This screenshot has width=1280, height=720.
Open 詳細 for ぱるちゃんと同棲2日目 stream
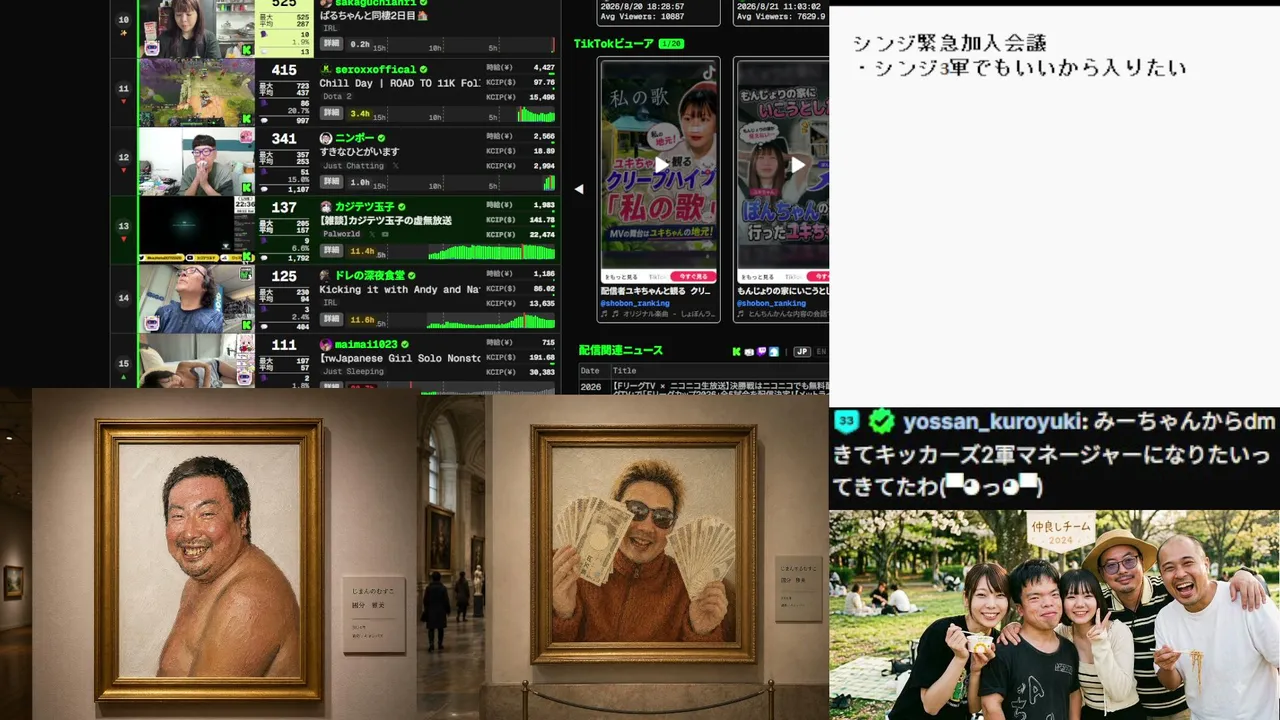(331, 44)
